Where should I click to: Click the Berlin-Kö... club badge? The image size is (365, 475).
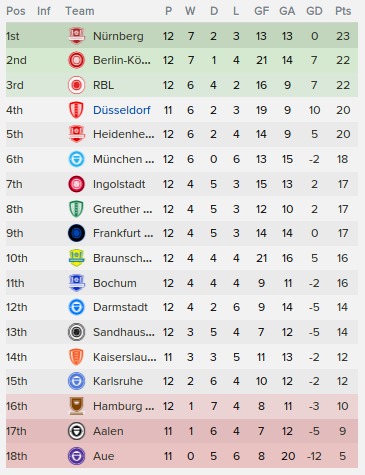tap(76, 60)
